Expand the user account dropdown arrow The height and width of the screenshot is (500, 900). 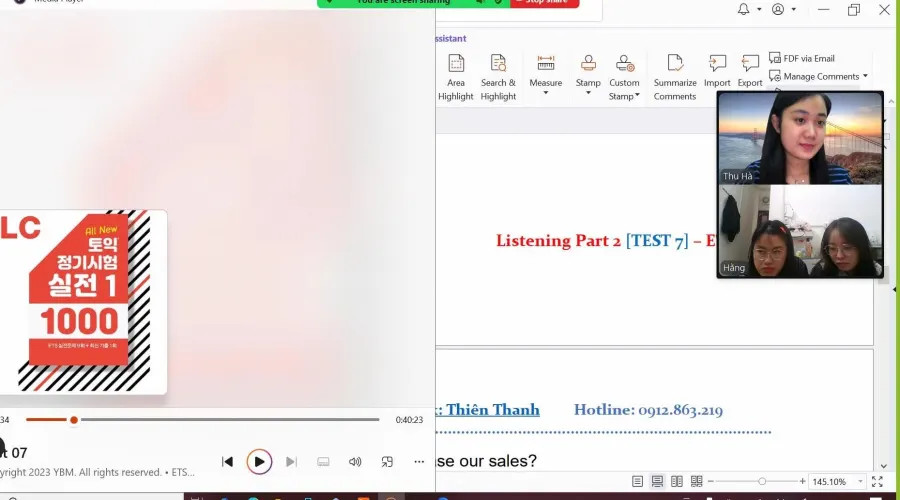coord(794,9)
